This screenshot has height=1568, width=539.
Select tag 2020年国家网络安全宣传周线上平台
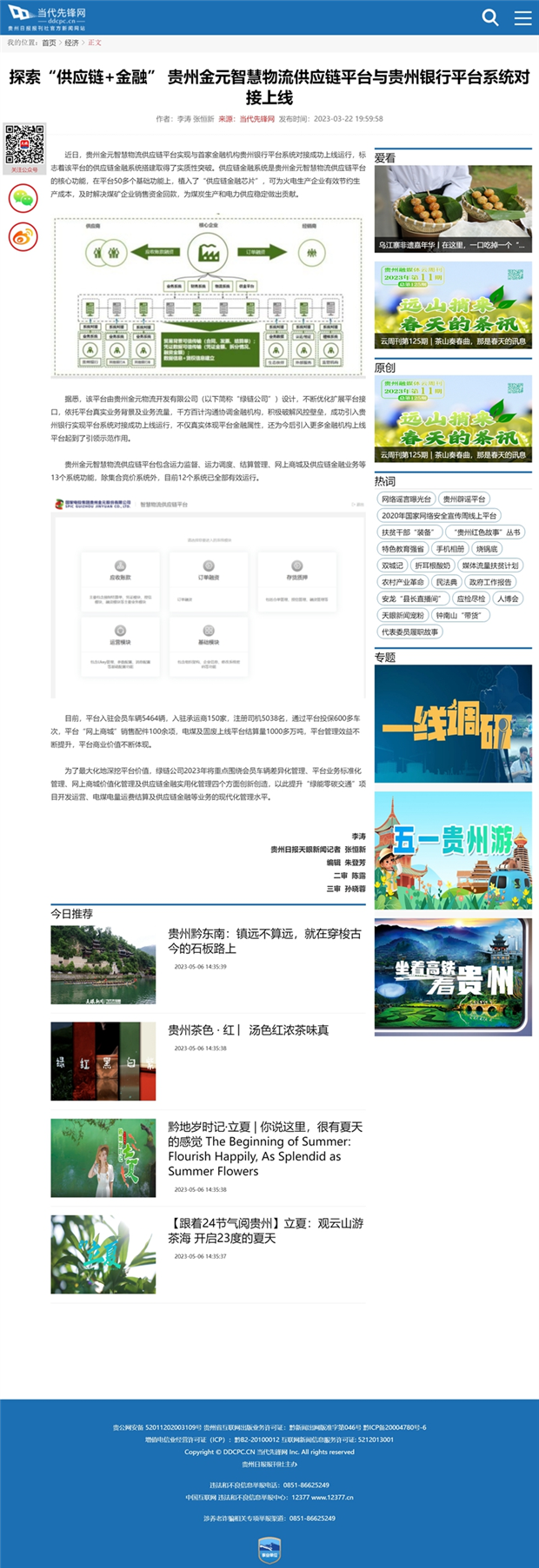pos(439,516)
